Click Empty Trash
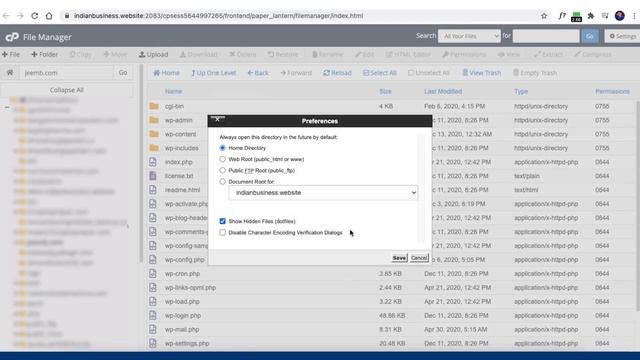Image resolution: width=640 pixels, height=360 pixels. coord(535,73)
